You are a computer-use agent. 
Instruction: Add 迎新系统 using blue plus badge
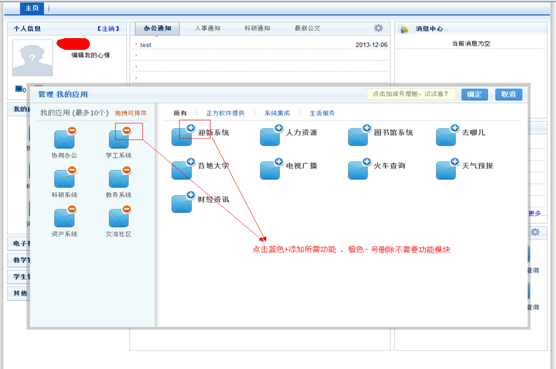[191, 128]
